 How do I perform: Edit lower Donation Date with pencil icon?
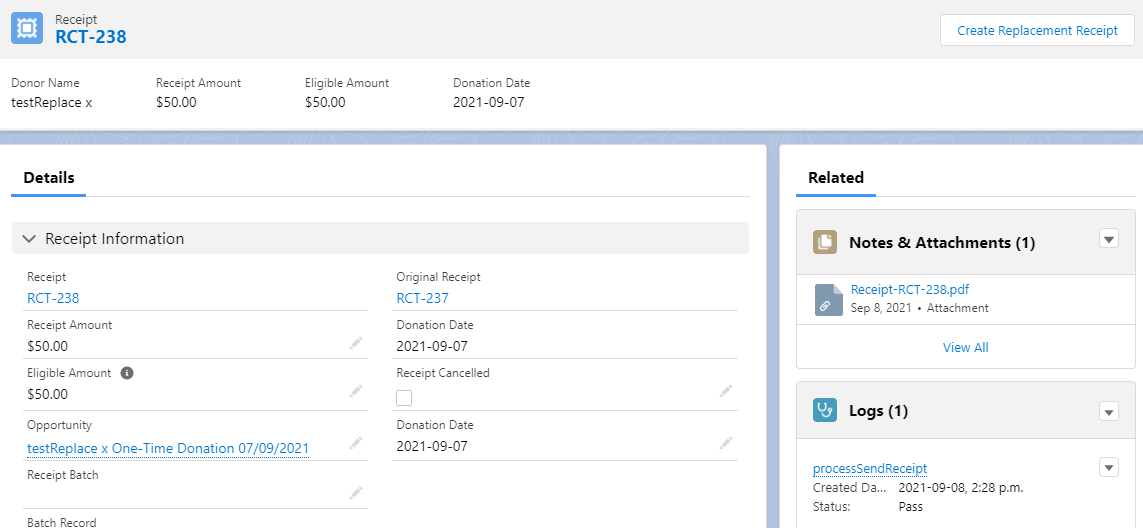click(725, 443)
